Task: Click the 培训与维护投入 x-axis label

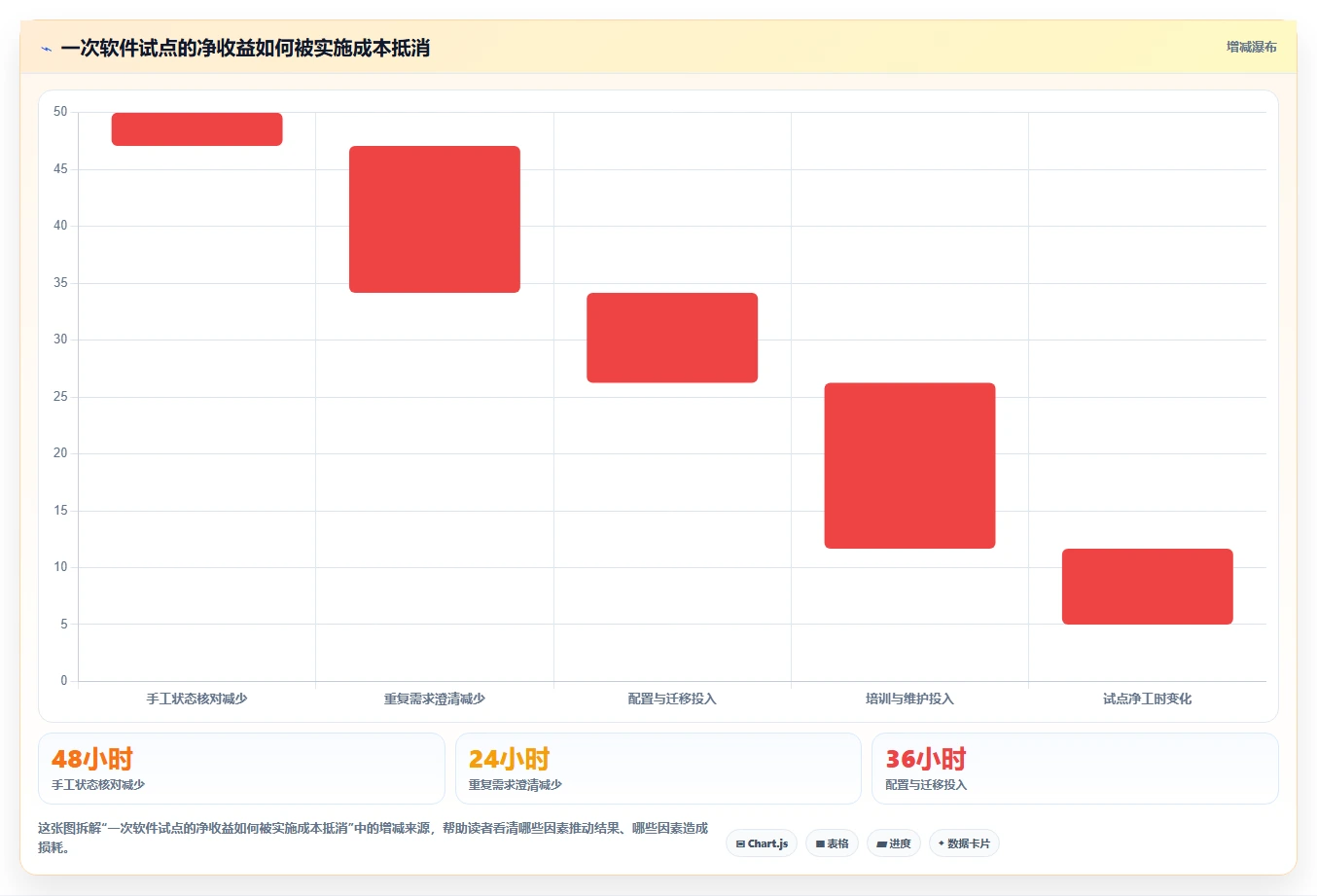Action: click(909, 699)
